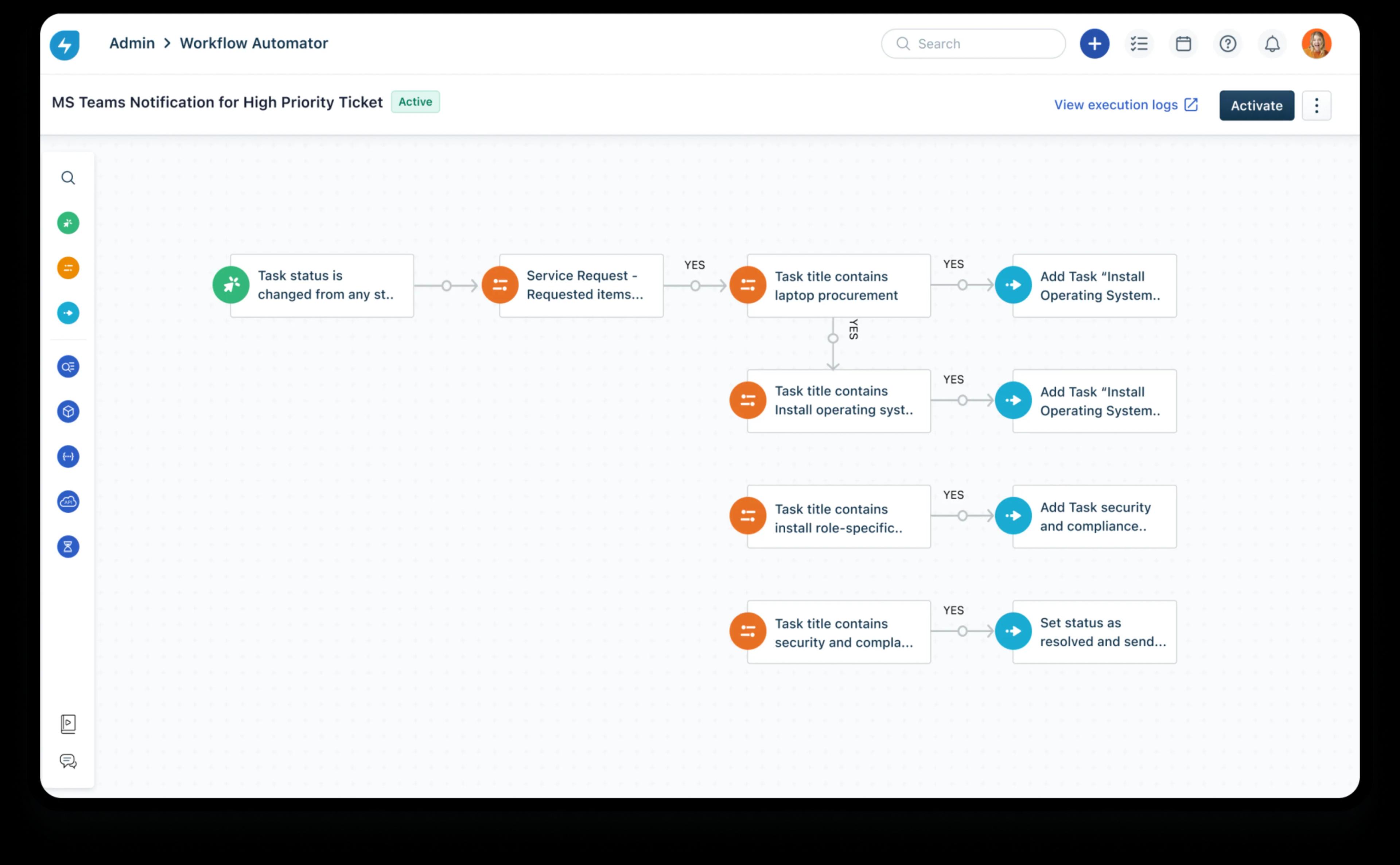Viewport: 1400px width, 865px height.
Task: Click the Activate button
Action: (1256, 105)
